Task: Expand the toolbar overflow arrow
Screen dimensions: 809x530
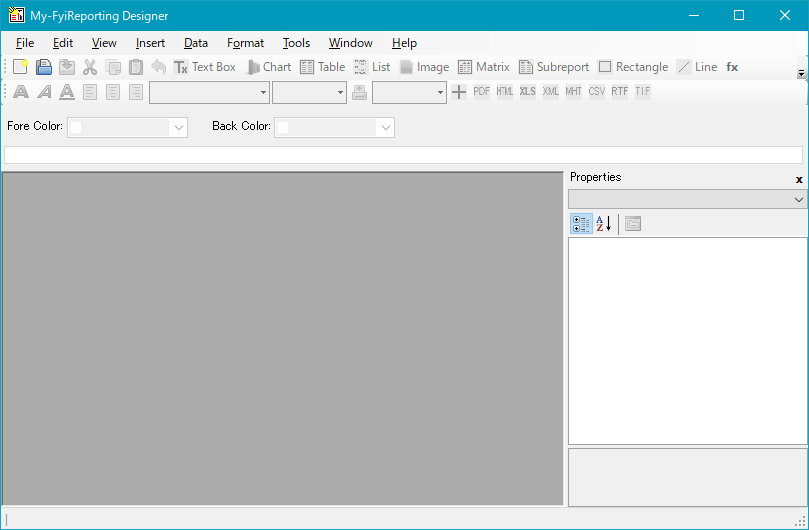Action: 801,73
